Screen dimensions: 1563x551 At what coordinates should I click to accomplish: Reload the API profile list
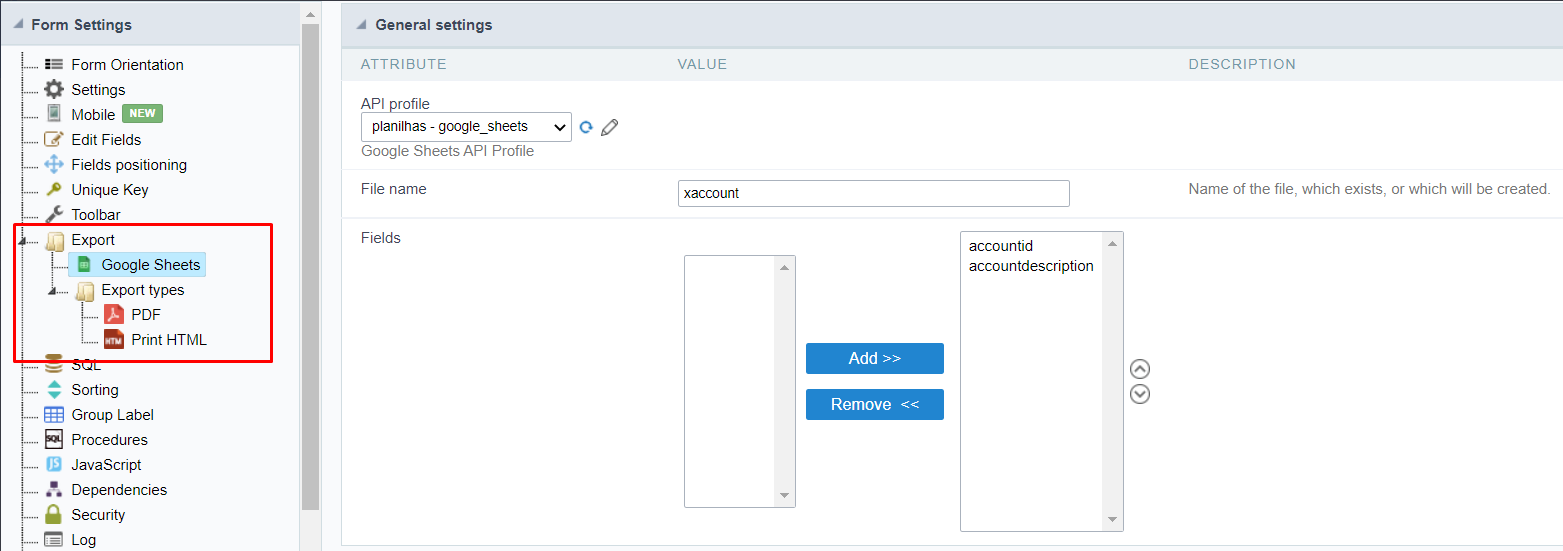[587, 127]
